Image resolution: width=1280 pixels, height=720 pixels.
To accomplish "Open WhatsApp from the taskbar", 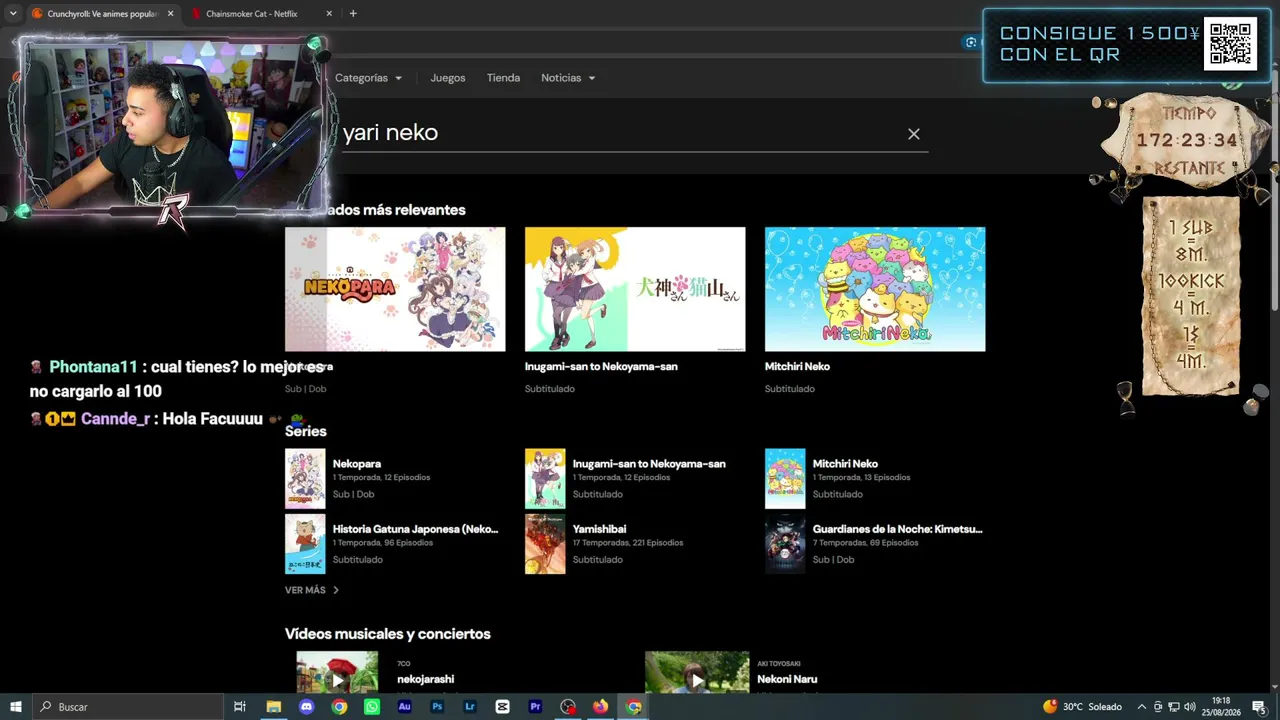I will point(372,707).
